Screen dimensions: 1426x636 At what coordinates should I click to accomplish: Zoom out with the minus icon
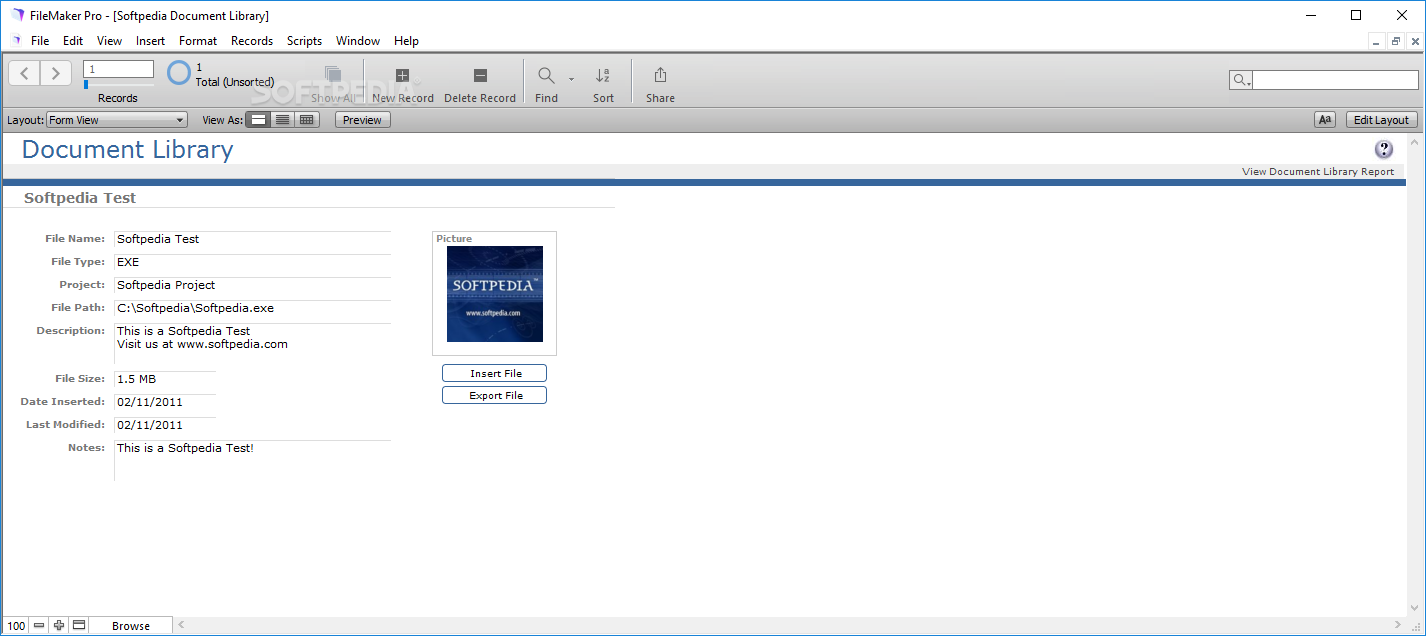coord(39,626)
